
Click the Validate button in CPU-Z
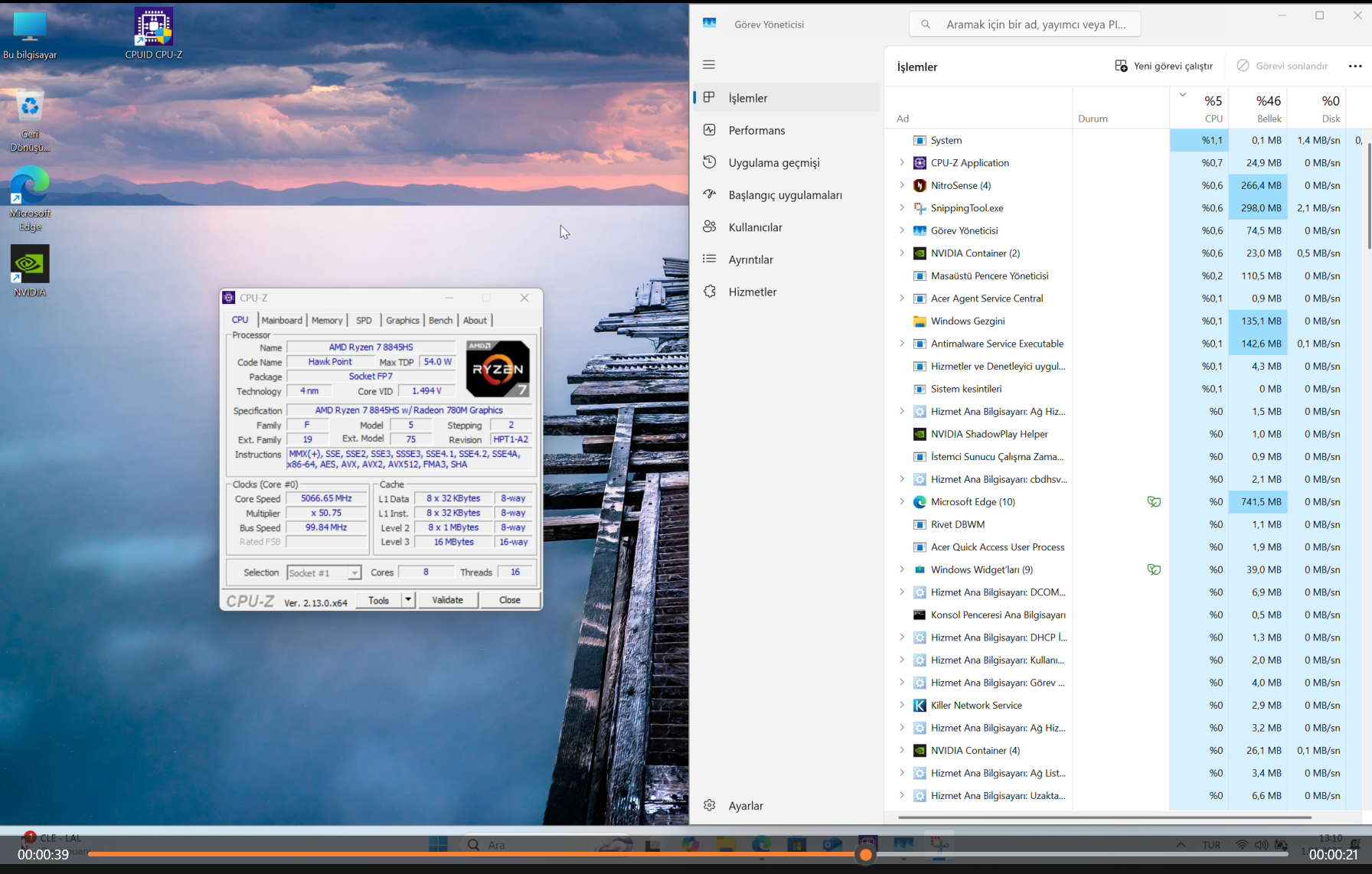click(x=448, y=600)
